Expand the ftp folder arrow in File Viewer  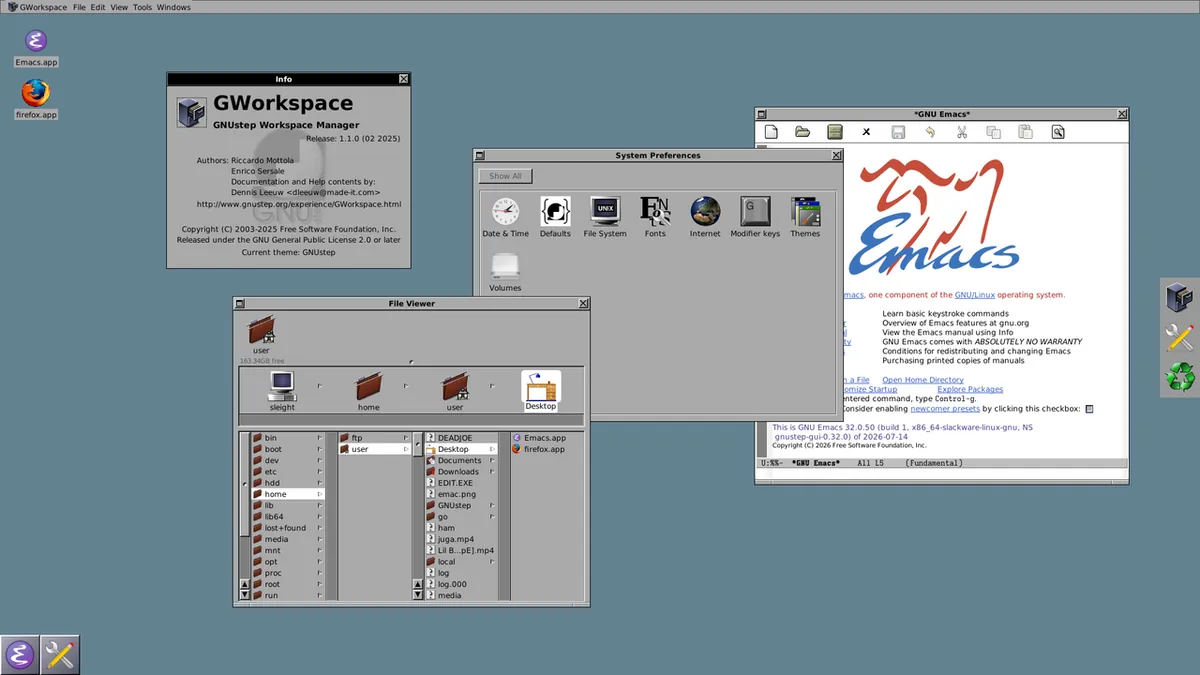[406, 438]
